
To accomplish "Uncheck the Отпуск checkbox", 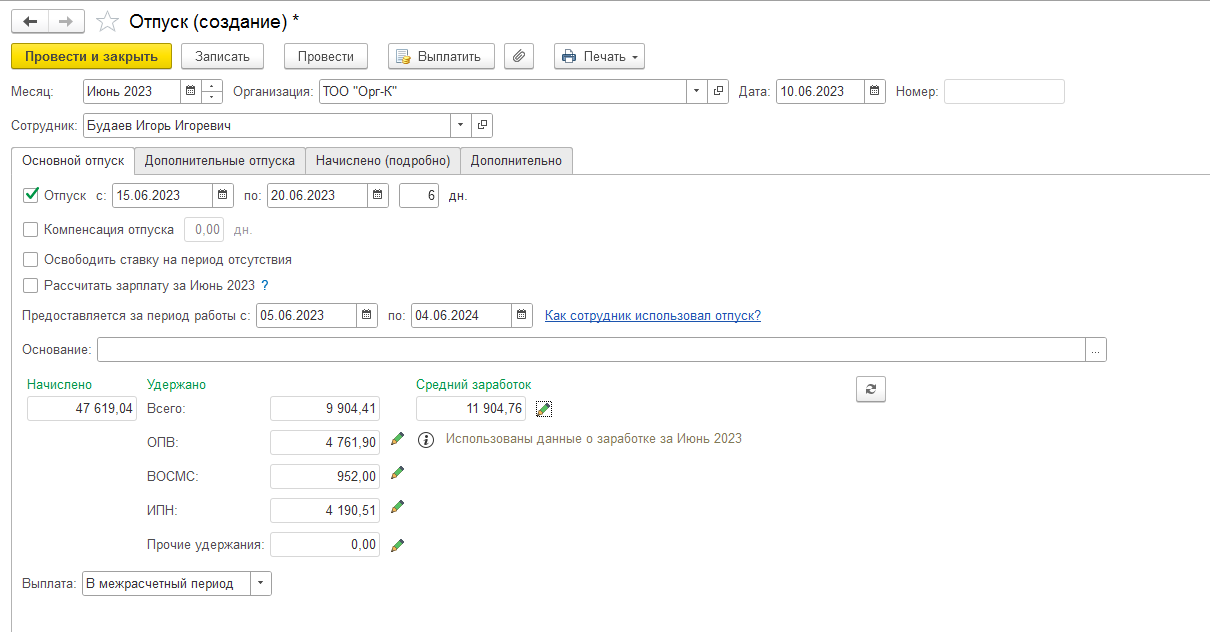I will coord(30,195).
